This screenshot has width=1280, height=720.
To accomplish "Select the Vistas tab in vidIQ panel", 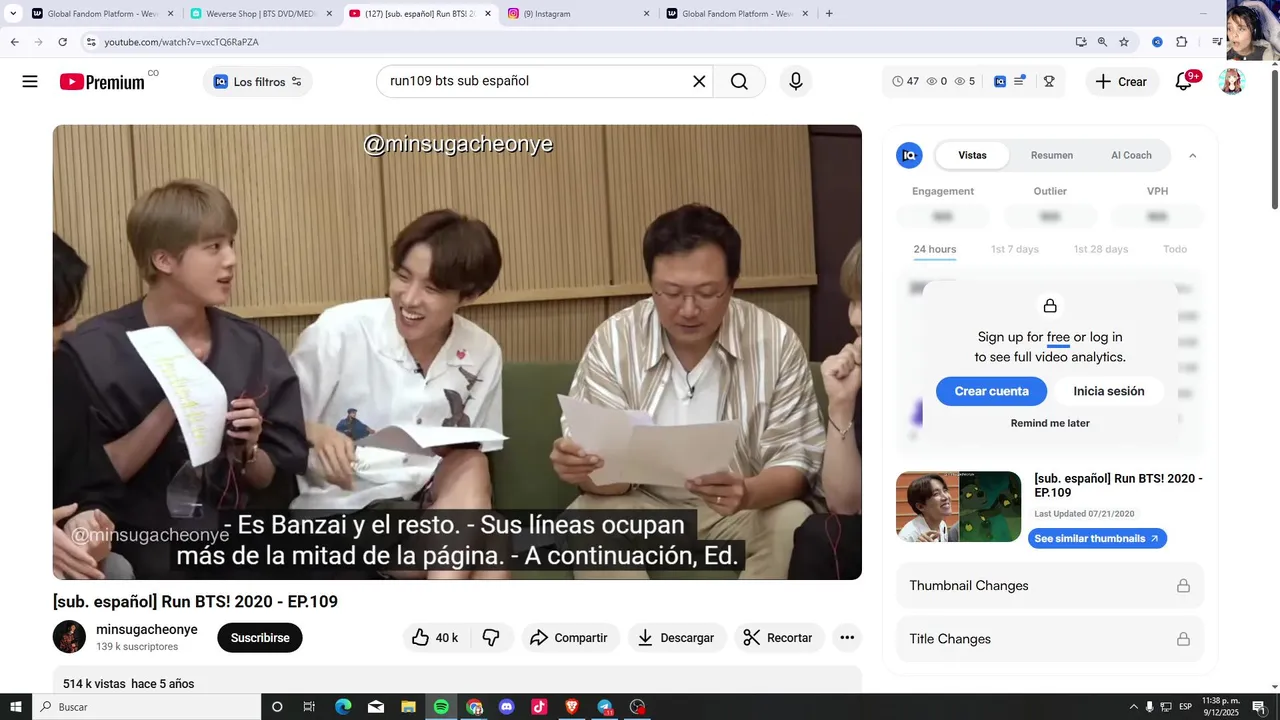I will (x=972, y=155).
